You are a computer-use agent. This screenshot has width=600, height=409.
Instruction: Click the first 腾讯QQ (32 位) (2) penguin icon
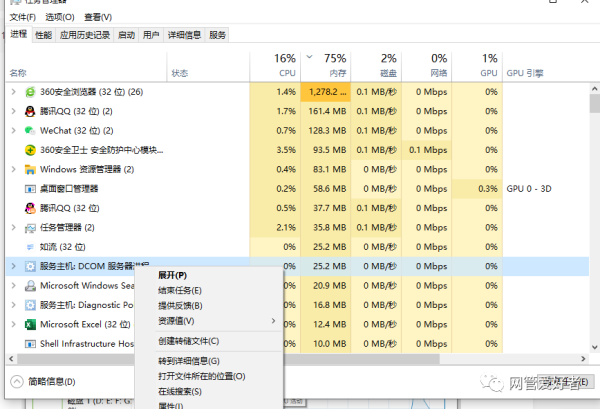tap(30, 111)
